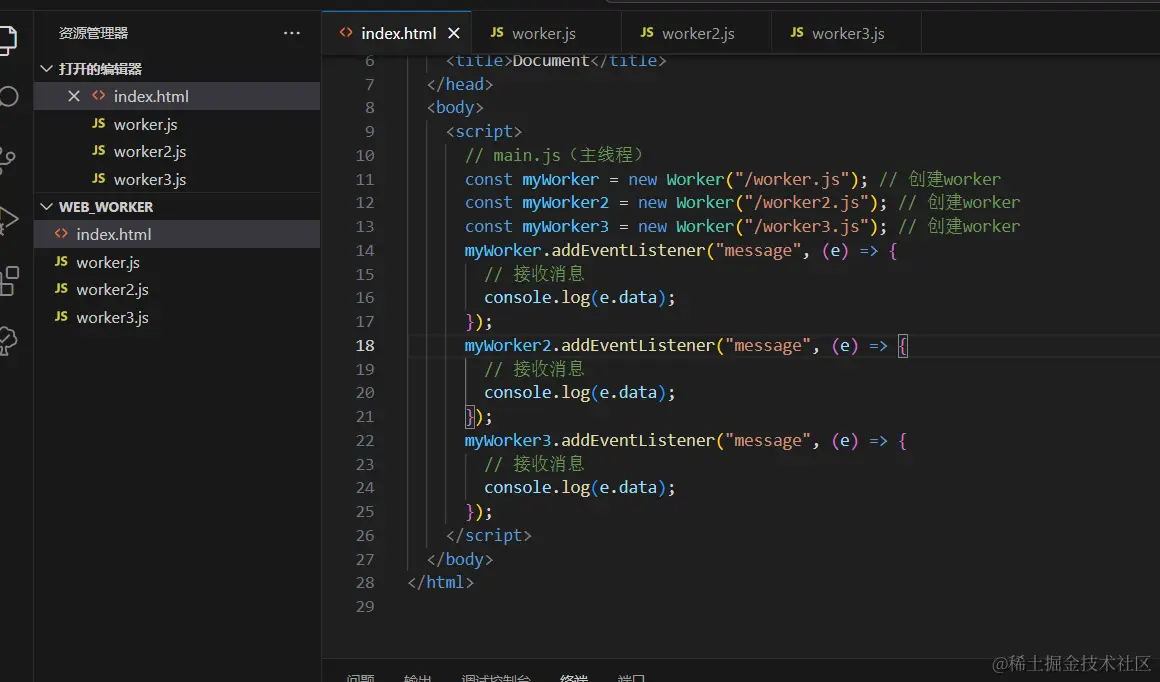This screenshot has width=1160, height=682.
Task: Open worker3.js in WEB_WORKER folder
Action: point(177,317)
